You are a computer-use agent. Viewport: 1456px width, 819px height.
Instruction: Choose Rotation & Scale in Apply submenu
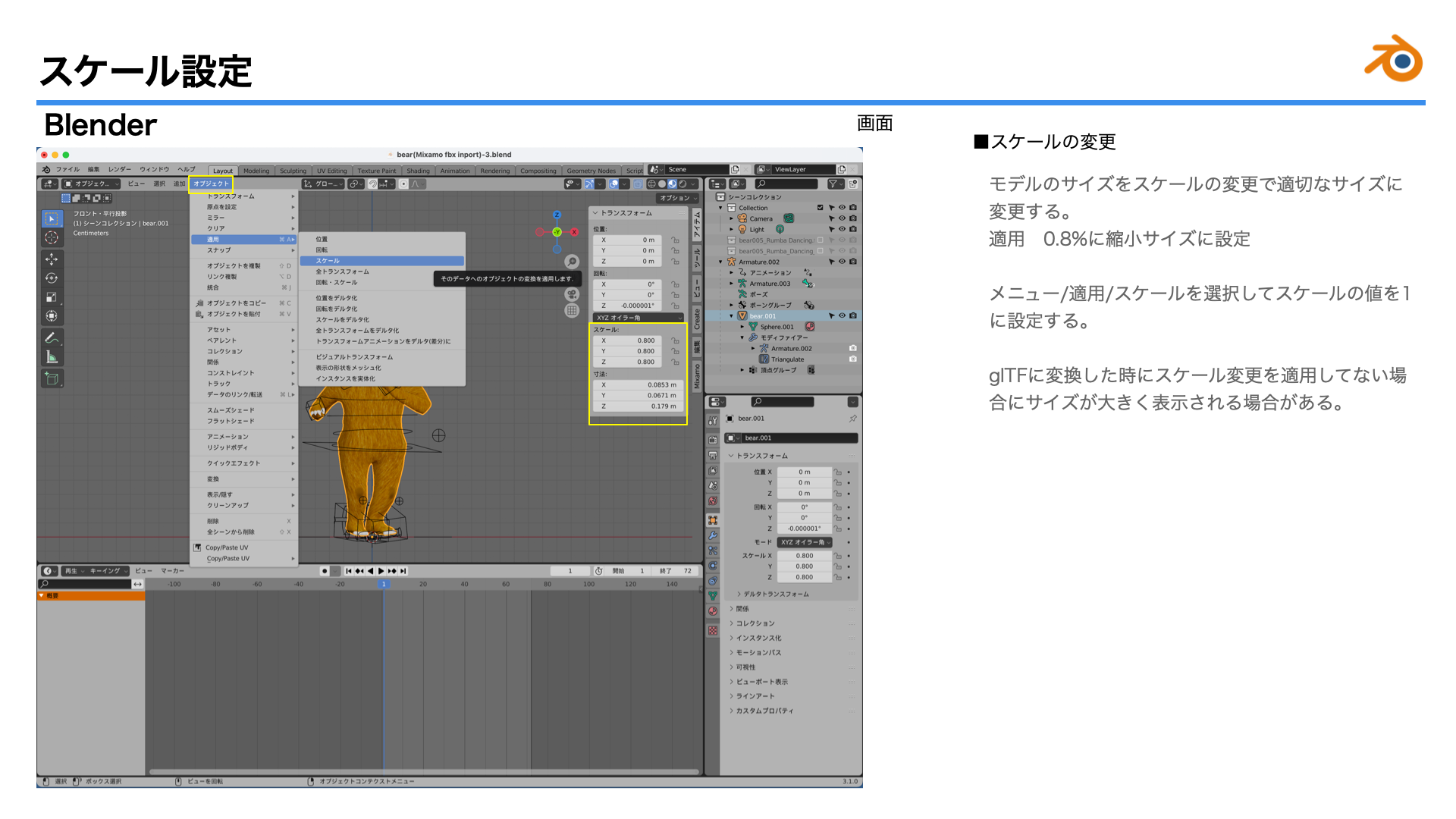pos(381,282)
